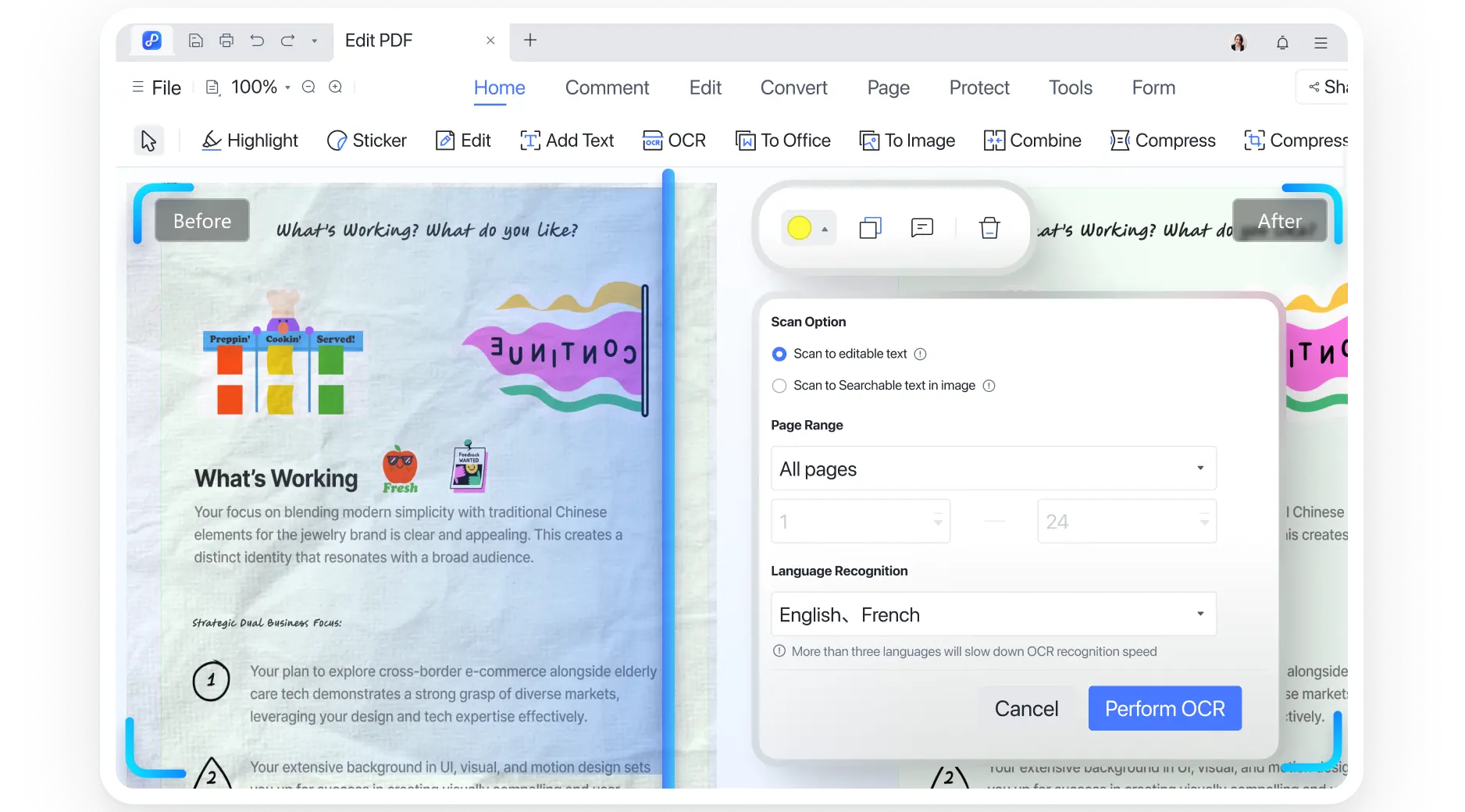This screenshot has width=1465, height=812.
Task: Select the Highlight tool
Action: pos(250,141)
